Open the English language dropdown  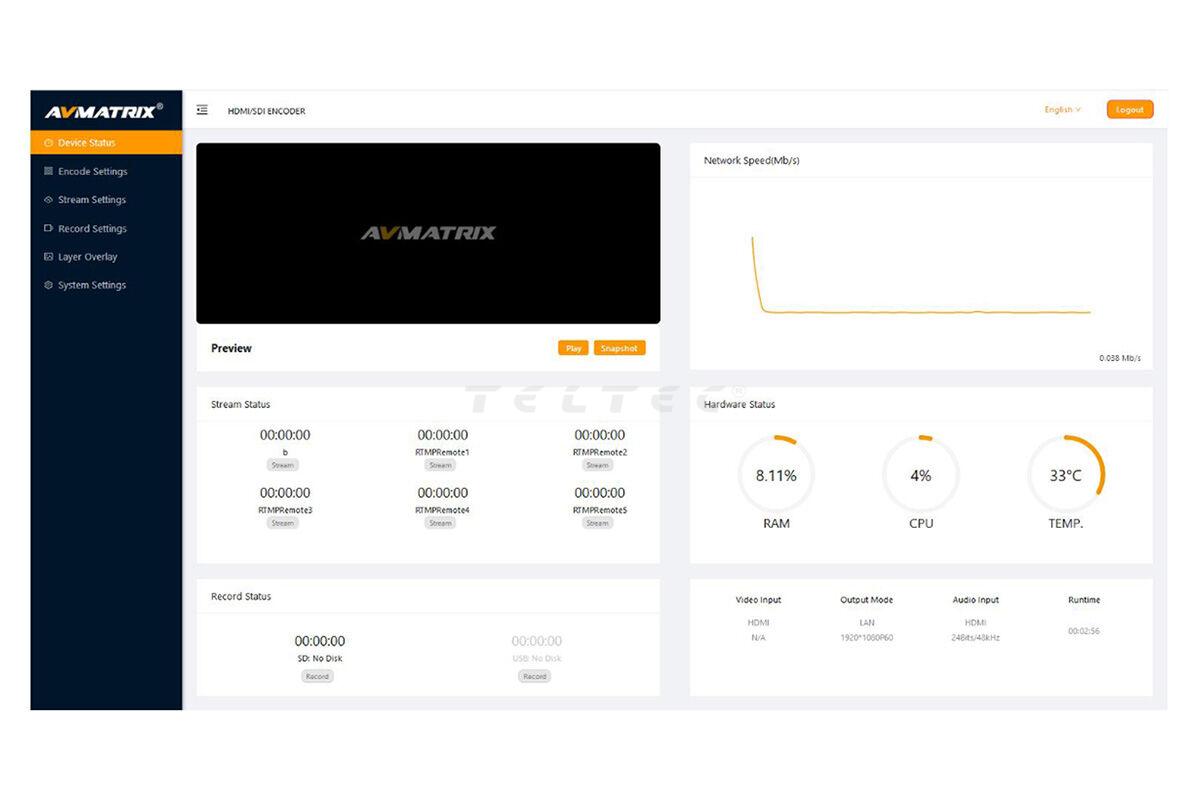[x=1062, y=110]
